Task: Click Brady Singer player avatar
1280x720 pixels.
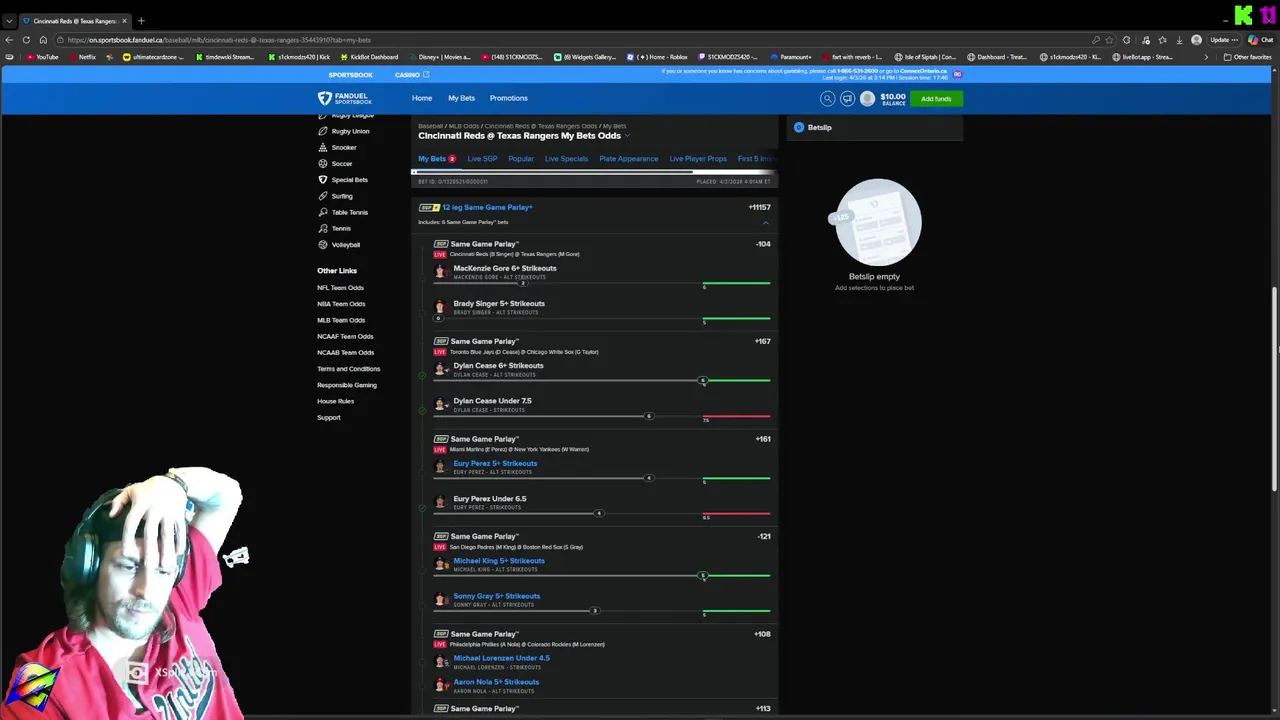Action: pyautogui.click(x=440, y=307)
